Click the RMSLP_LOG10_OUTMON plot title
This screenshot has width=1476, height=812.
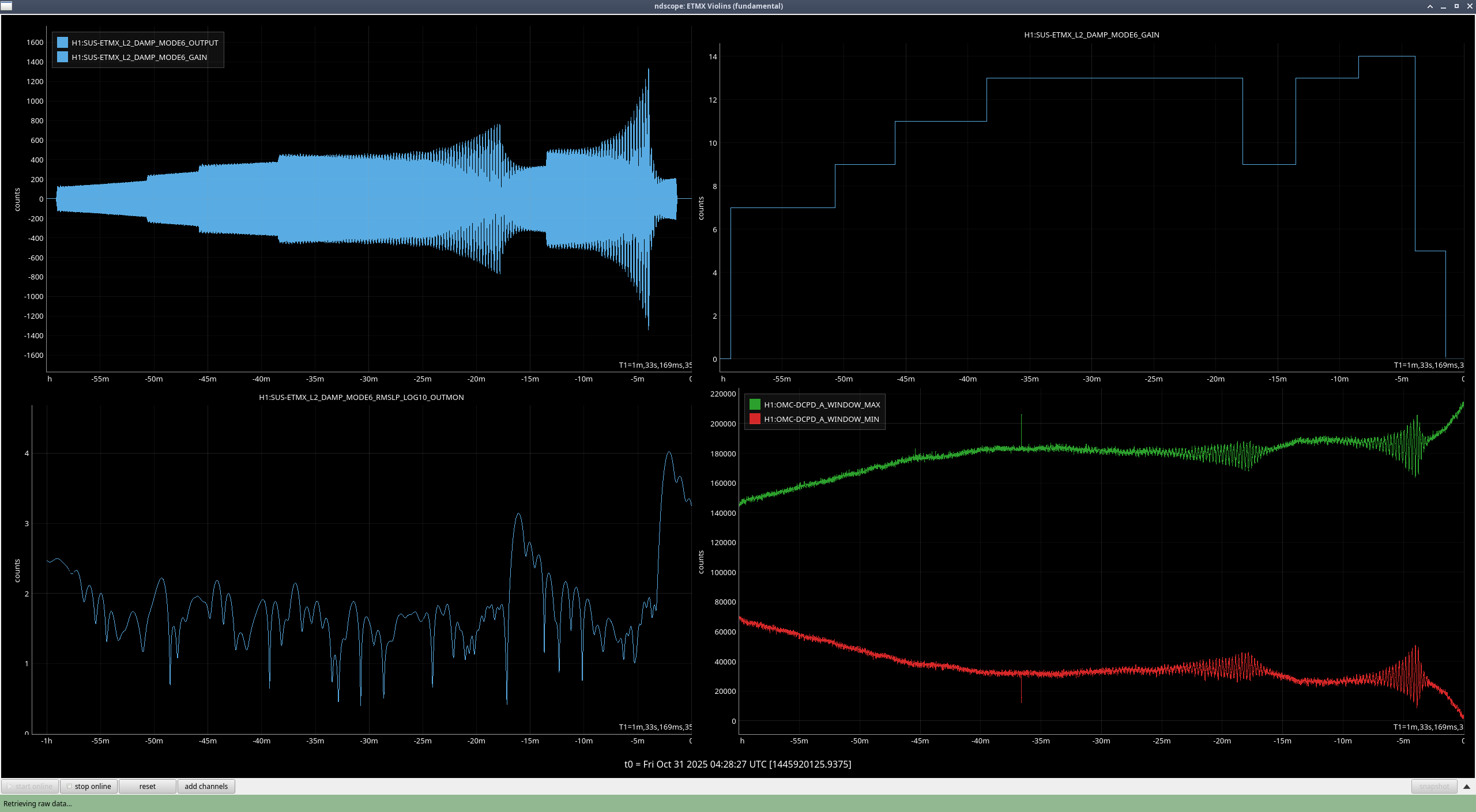[361, 397]
